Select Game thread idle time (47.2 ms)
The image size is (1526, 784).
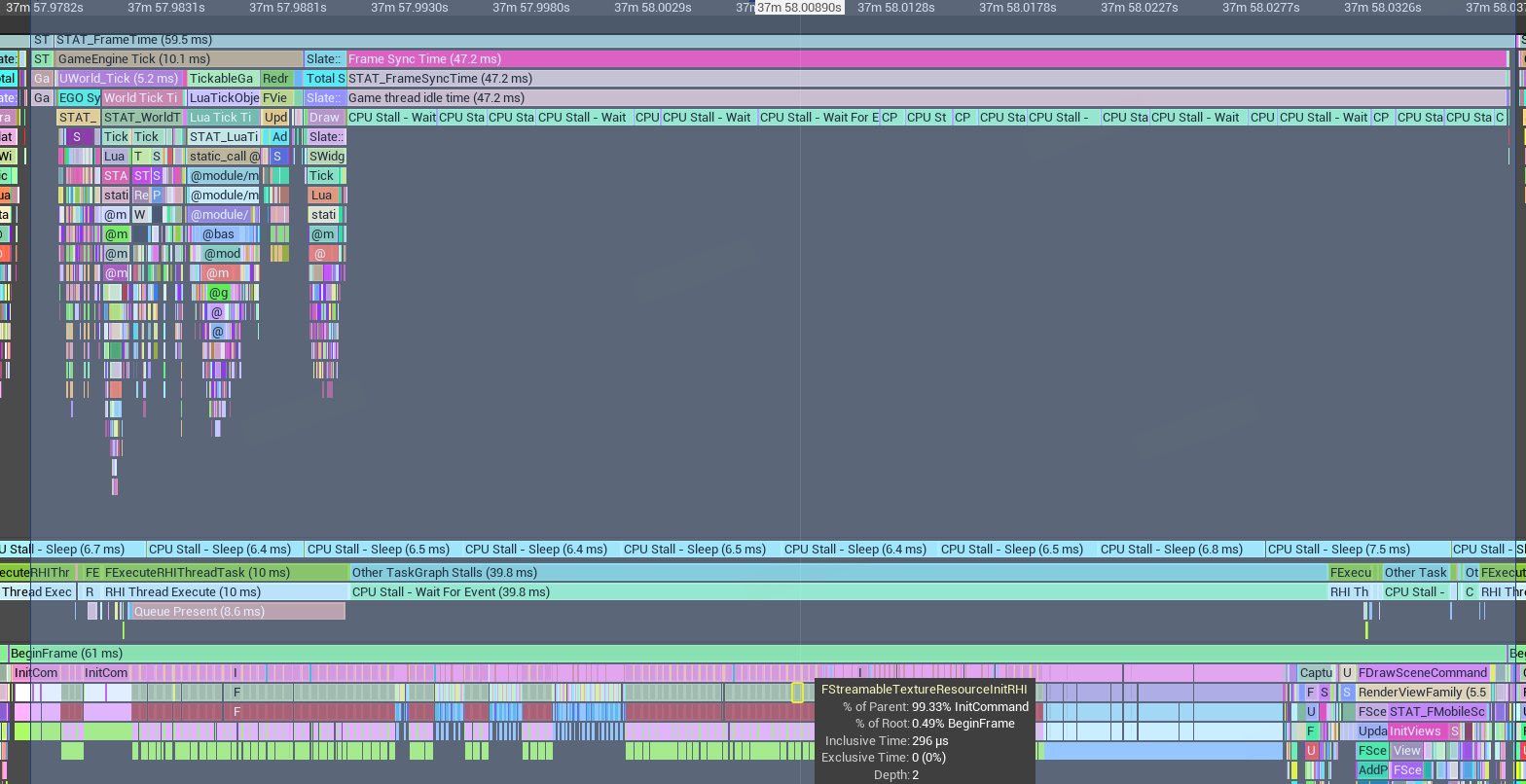(926, 98)
